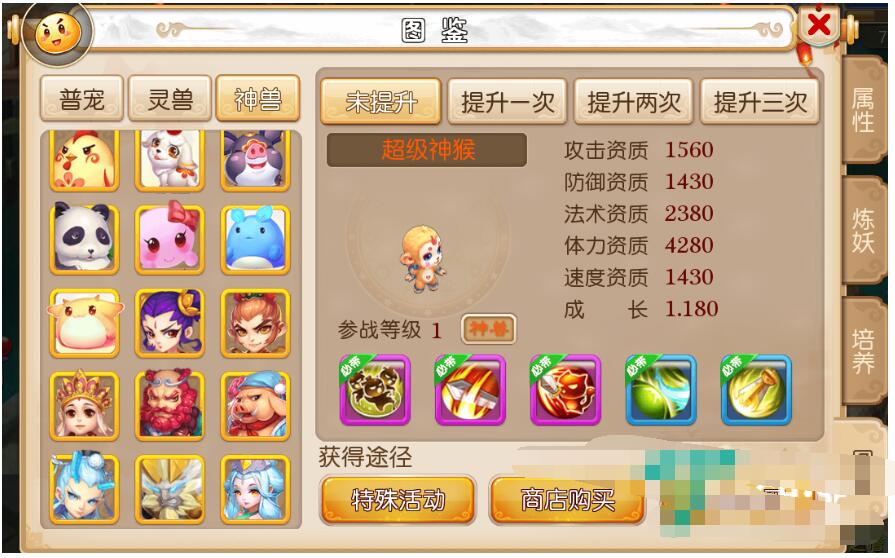Select the 提升三次 upgrade stage tab
Viewport: 895px width, 558px height.
pos(759,102)
